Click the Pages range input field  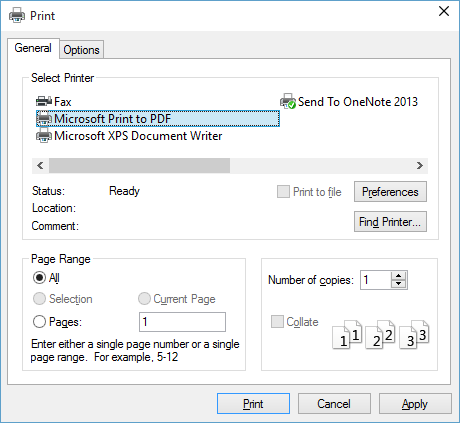(182, 322)
